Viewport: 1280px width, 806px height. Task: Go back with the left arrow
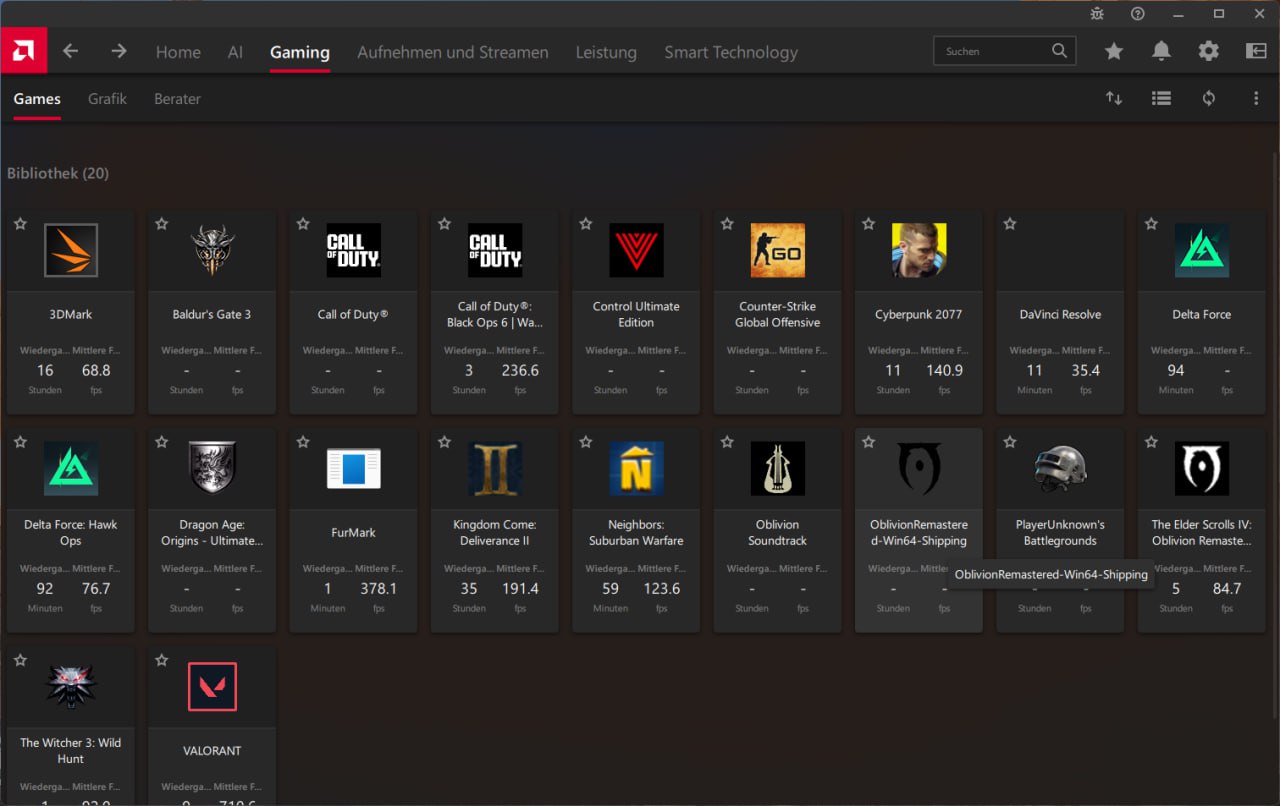(70, 51)
